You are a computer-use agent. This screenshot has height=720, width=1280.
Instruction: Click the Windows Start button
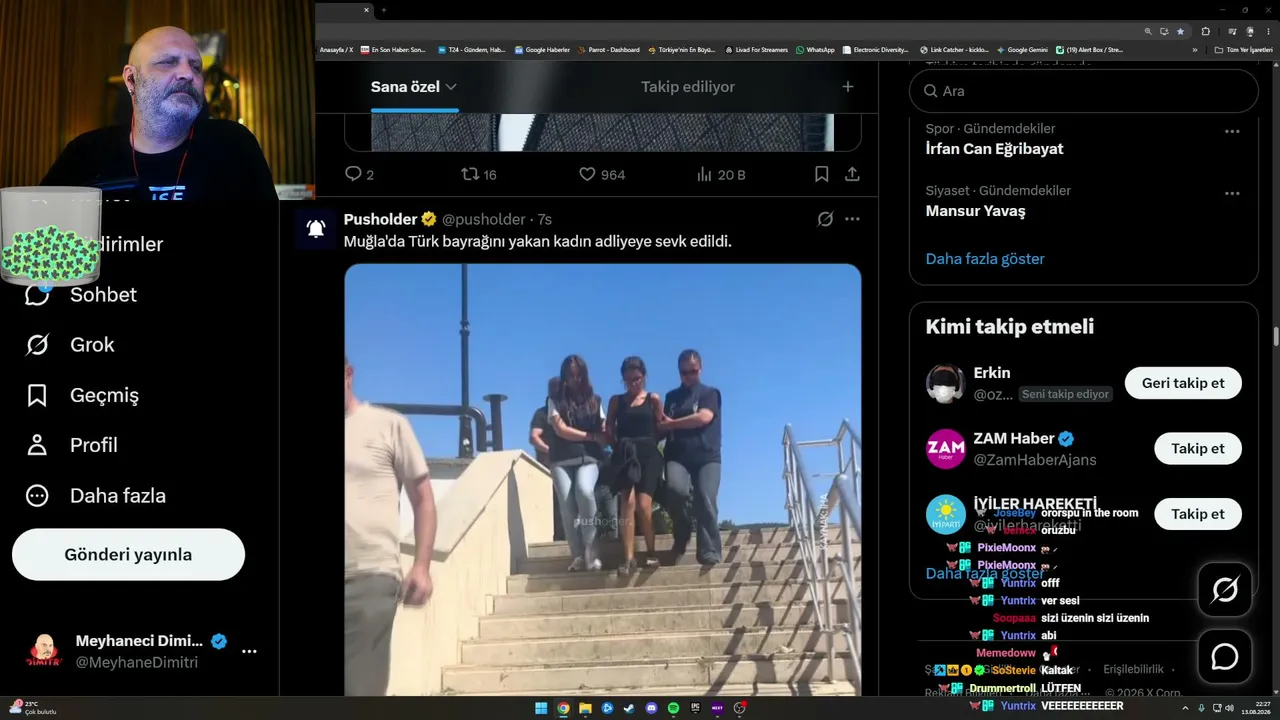click(x=541, y=708)
